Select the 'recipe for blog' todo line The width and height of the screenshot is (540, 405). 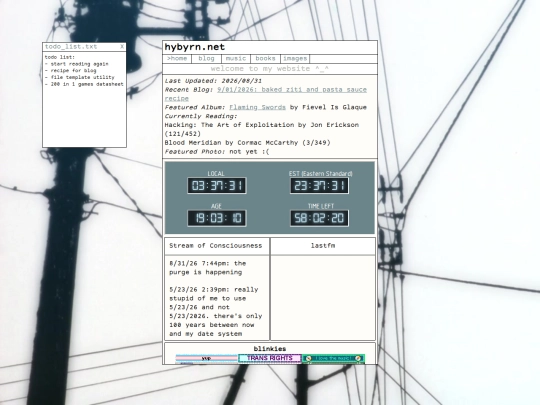[x=71, y=71]
